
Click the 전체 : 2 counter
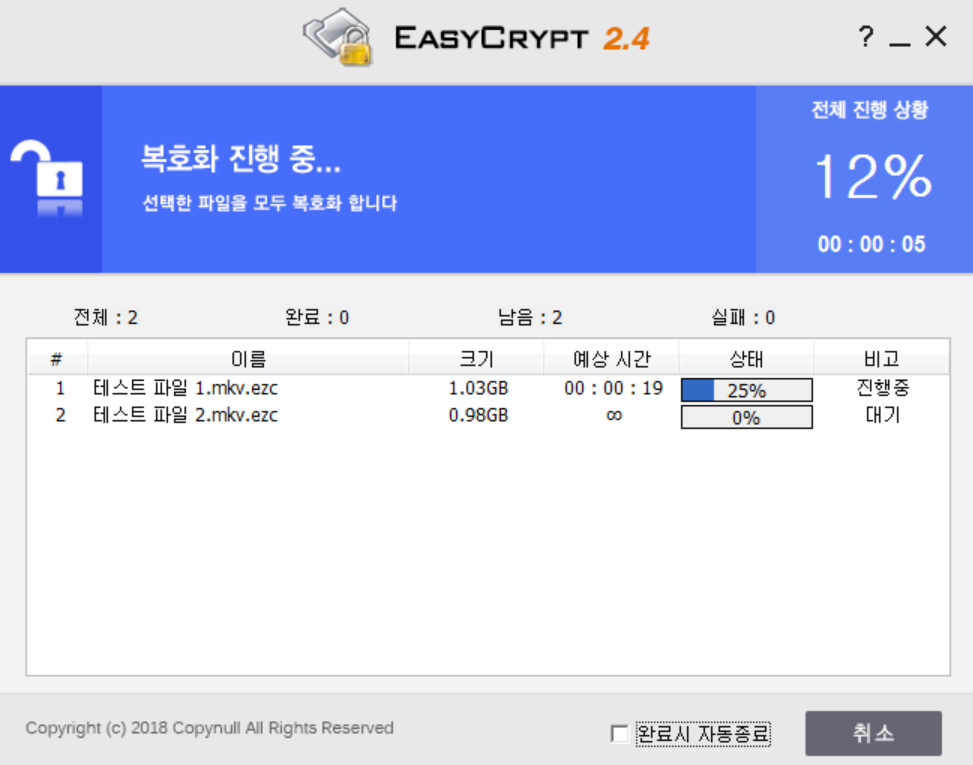105,318
